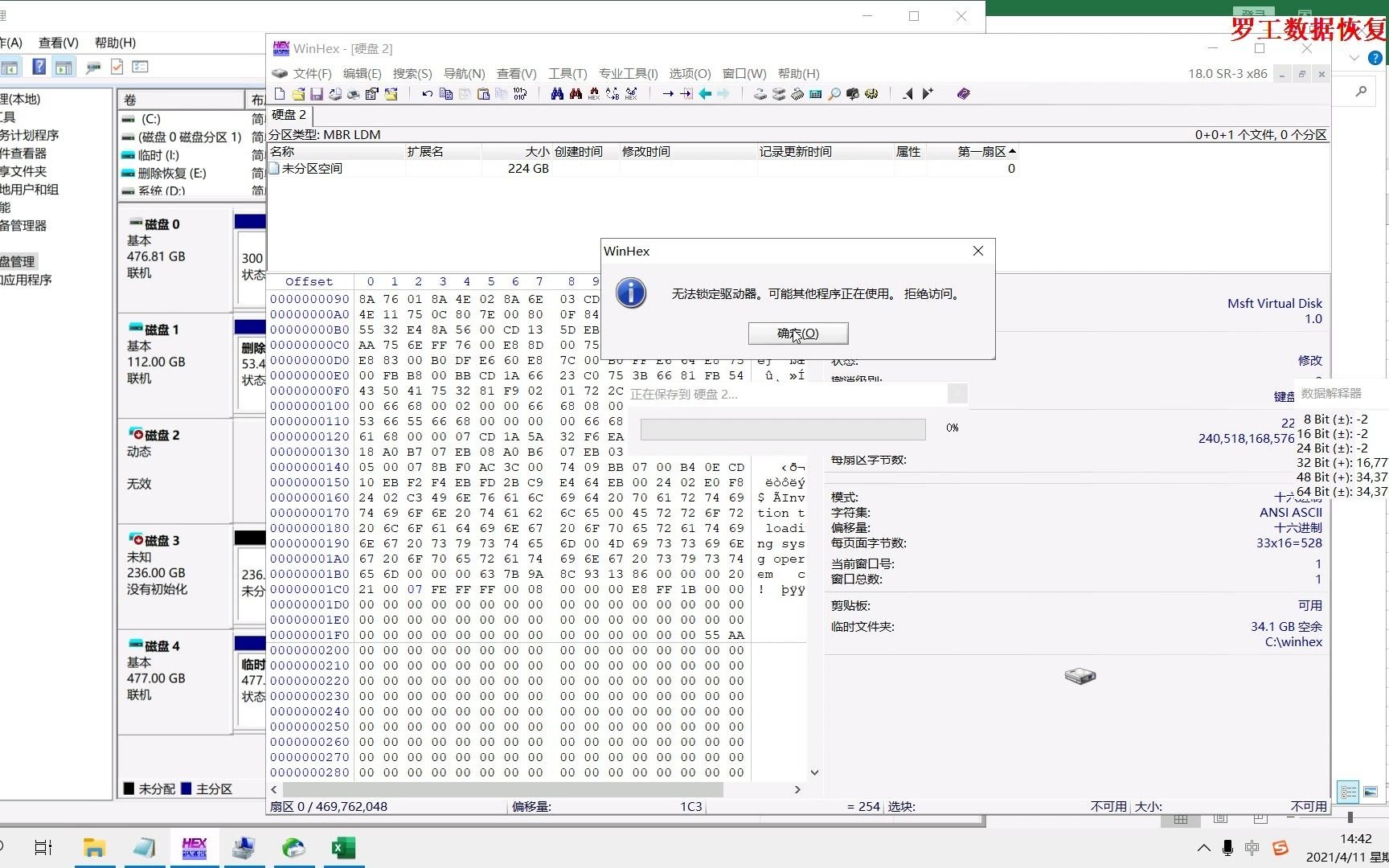The width and height of the screenshot is (1389, 868).
Task: Open the 工具(T) menu
Action: point(567,73)
